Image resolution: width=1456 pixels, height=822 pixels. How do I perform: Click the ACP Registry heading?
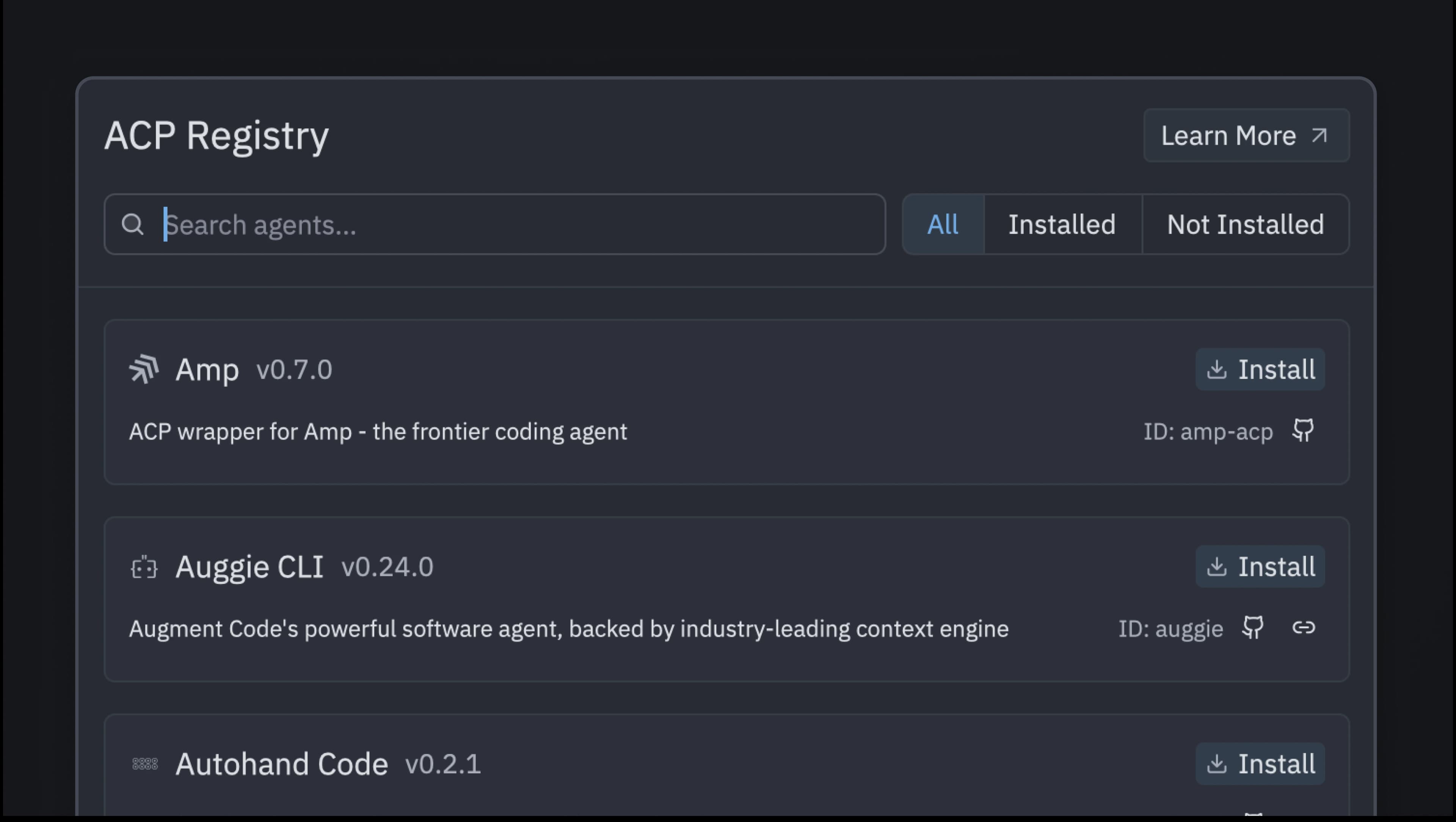tap(217, 136)
